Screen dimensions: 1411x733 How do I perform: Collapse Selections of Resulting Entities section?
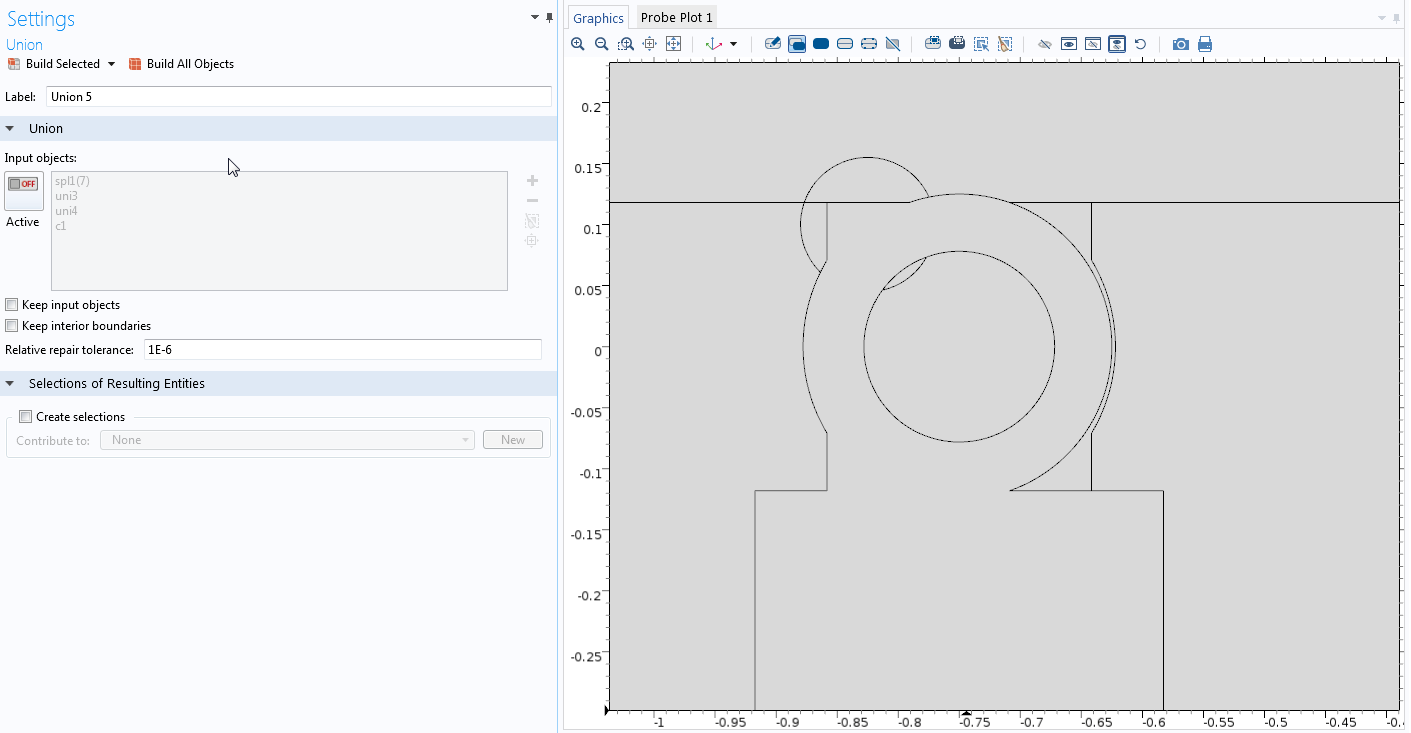[10, 384]
